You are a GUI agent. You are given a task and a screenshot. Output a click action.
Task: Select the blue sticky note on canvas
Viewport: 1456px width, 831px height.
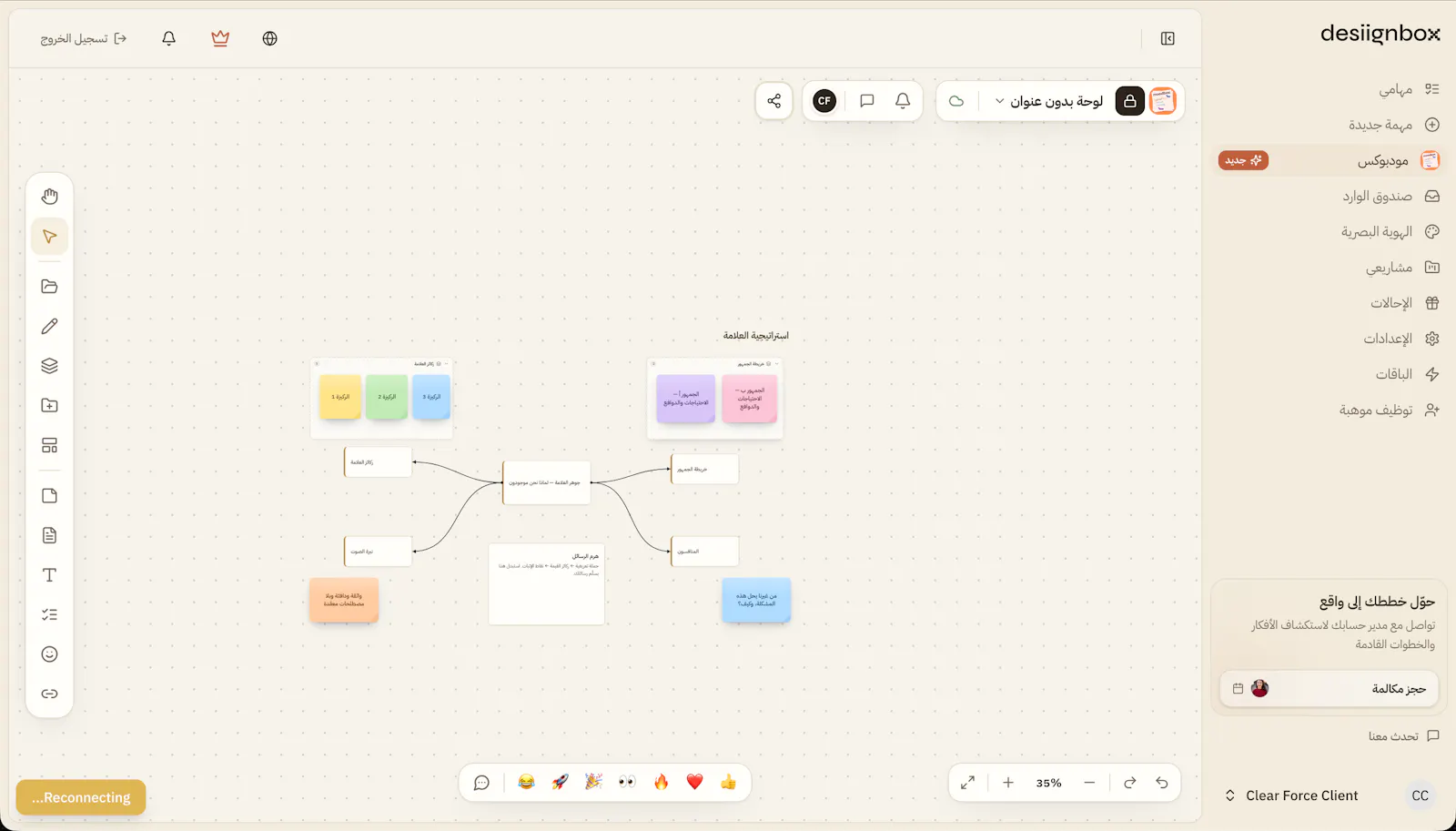(x=756, y=600)
